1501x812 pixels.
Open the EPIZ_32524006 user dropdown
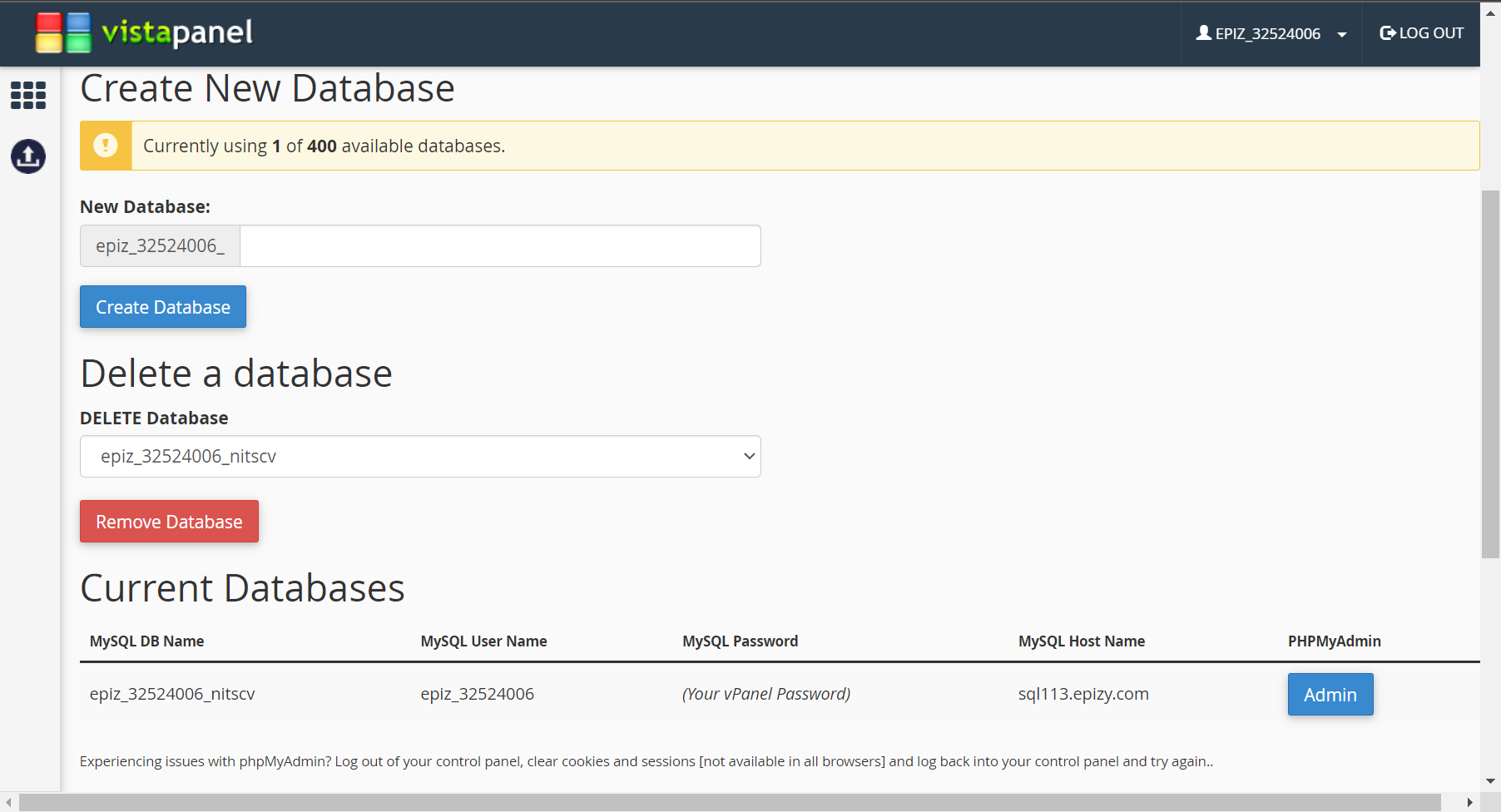1271,33
